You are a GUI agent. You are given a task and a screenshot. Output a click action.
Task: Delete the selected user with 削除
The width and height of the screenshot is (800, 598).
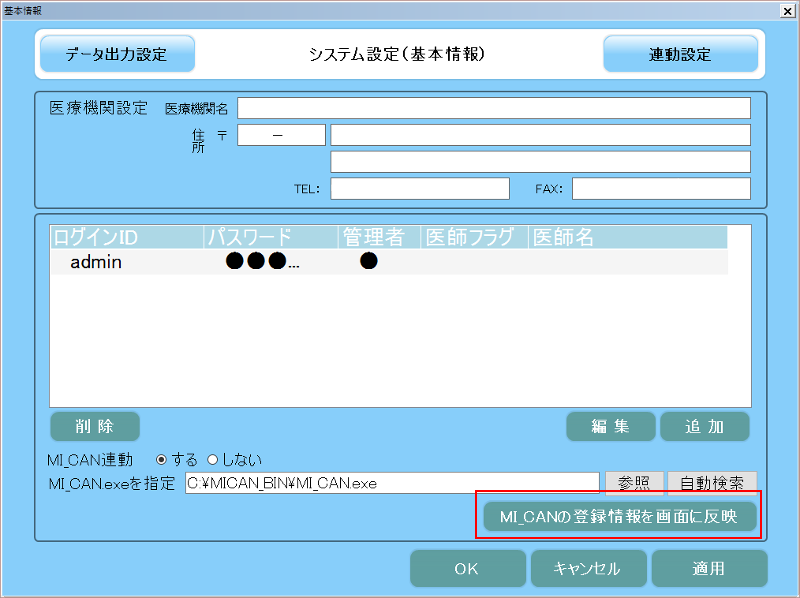click(95, 426)
